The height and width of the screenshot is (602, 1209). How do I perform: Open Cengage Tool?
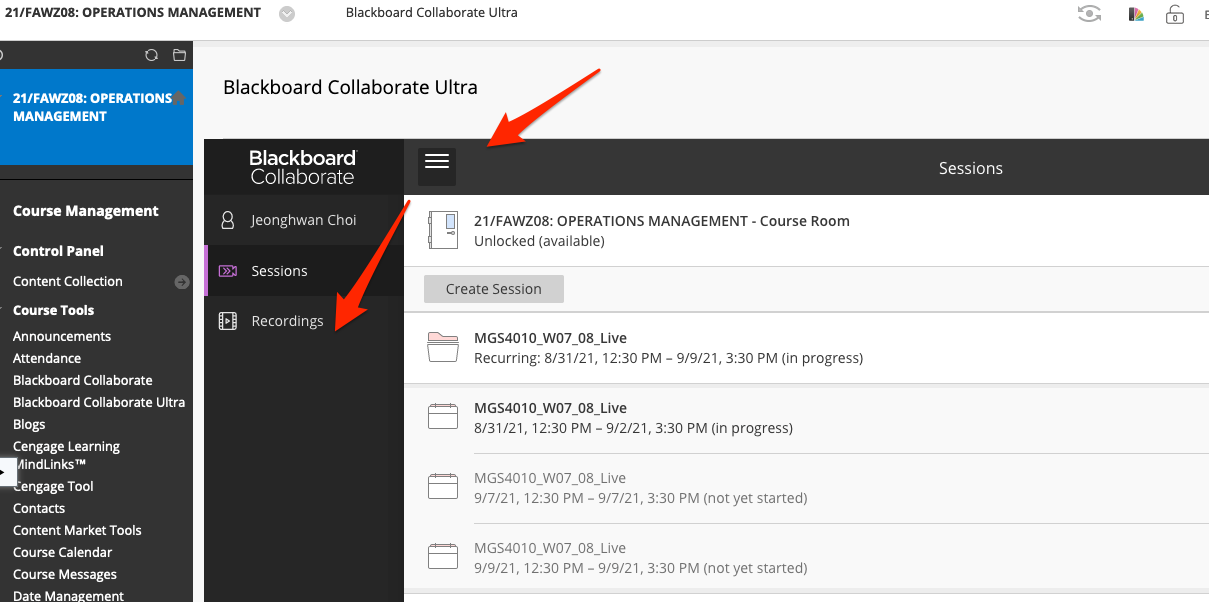pos(54,487)
